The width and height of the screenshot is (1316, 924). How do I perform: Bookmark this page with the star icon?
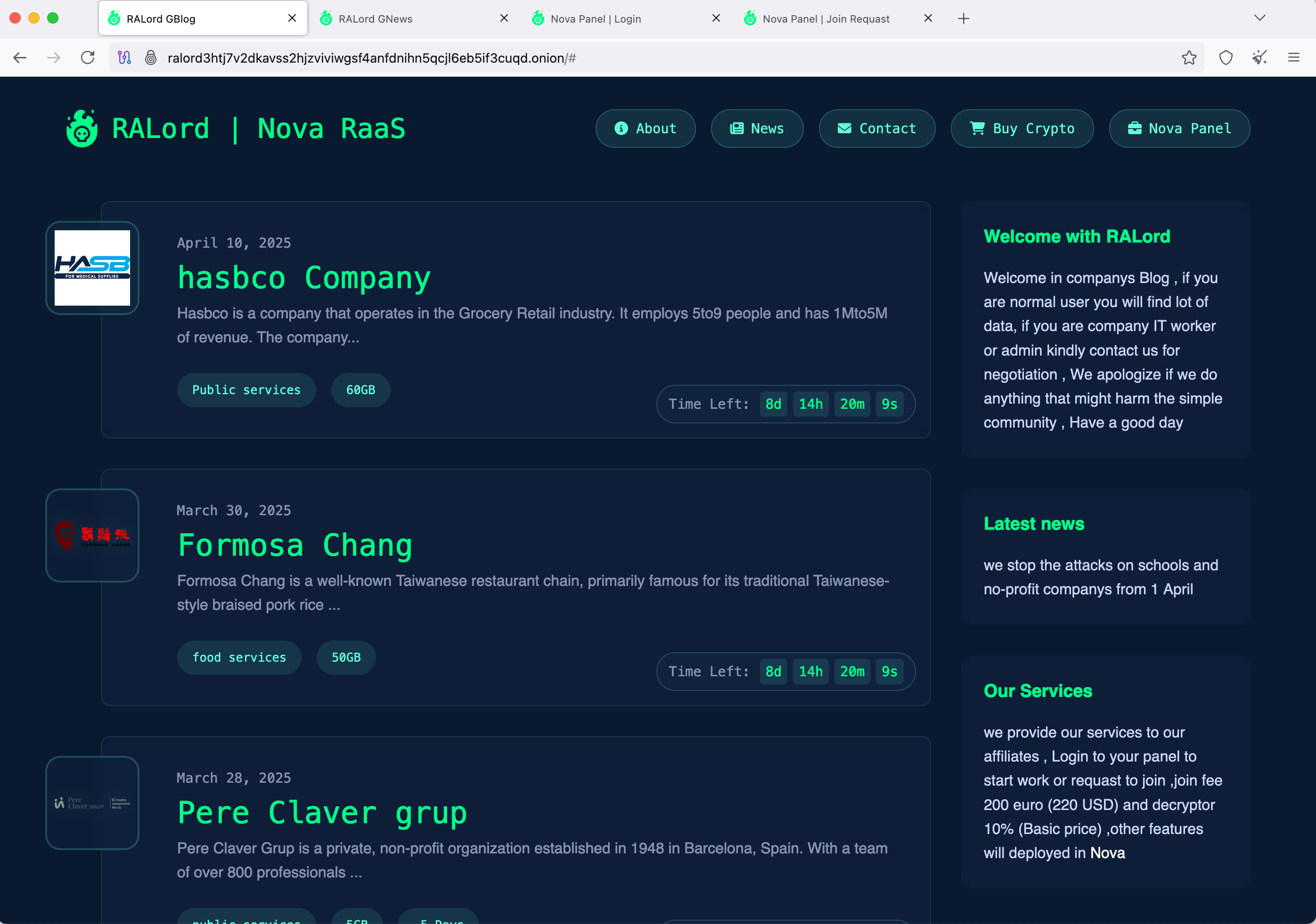tap(1189, 58)
